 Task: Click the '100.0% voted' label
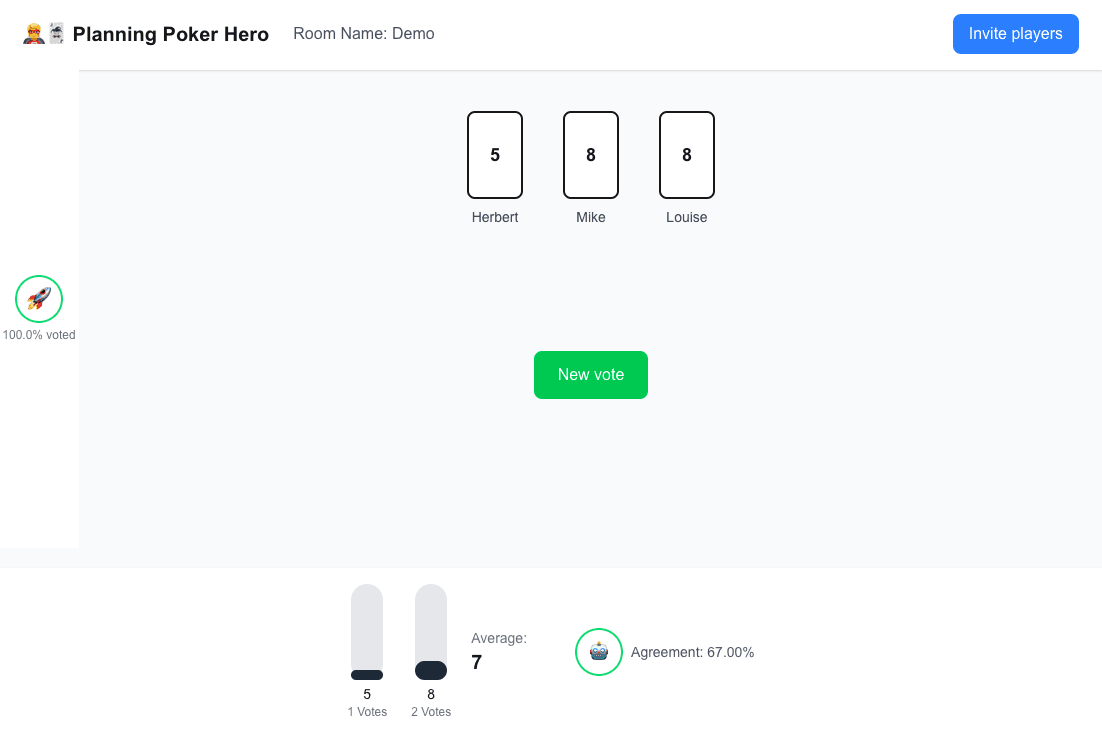(40, 334)
